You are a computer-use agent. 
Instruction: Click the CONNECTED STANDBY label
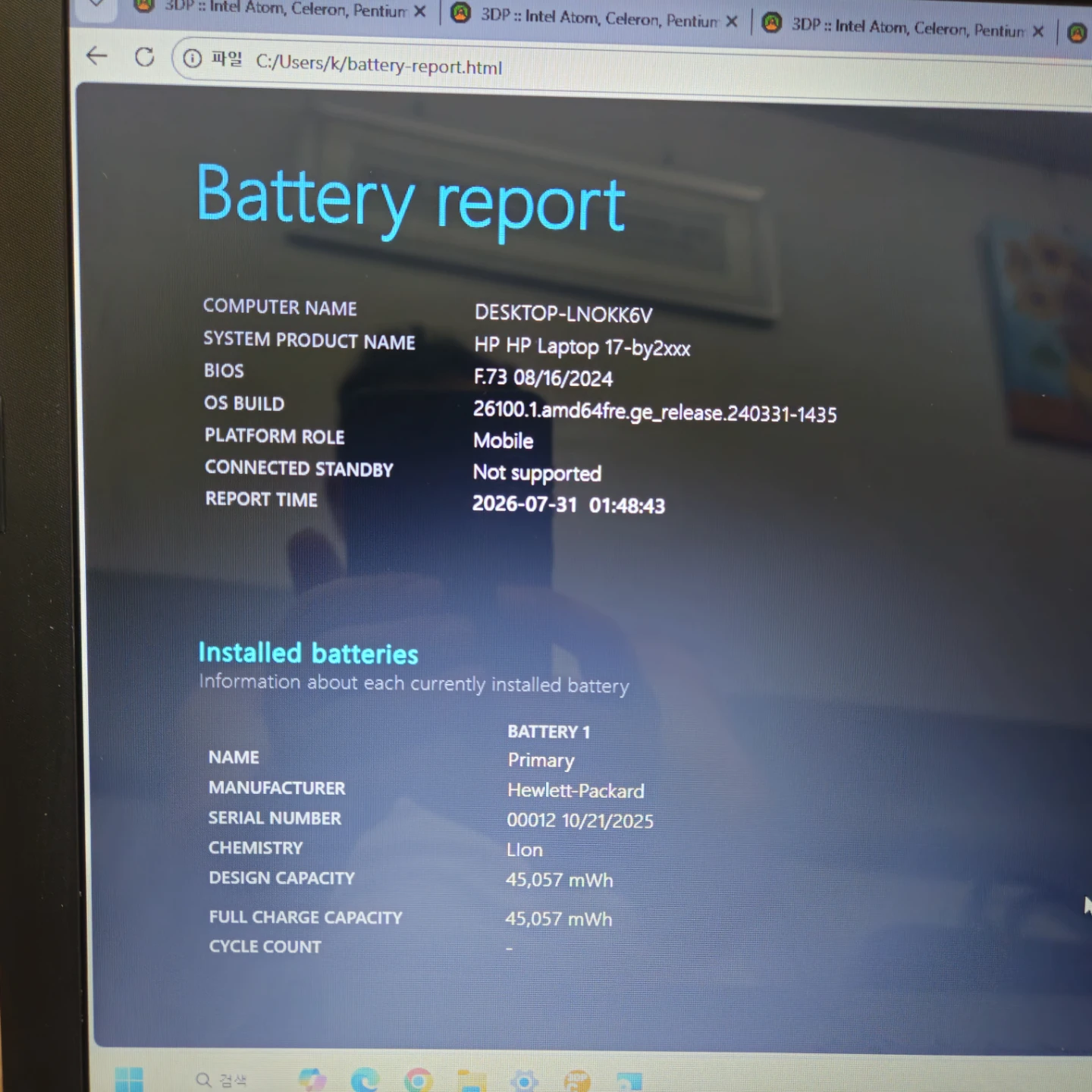click(300, 469)
